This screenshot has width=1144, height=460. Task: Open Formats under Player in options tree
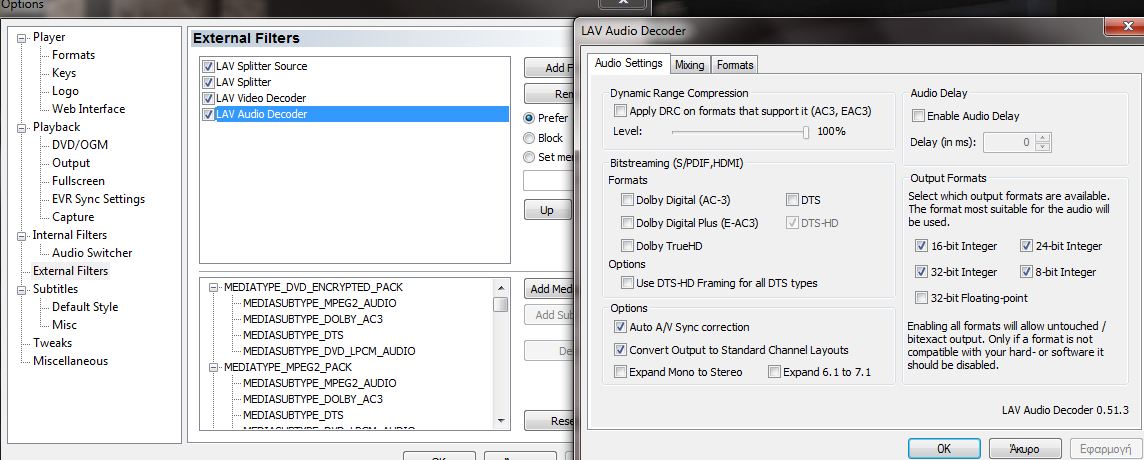(x=74, y=55)
